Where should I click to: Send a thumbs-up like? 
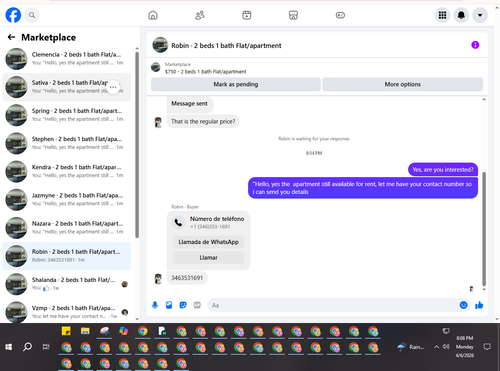tap(479, 305)
